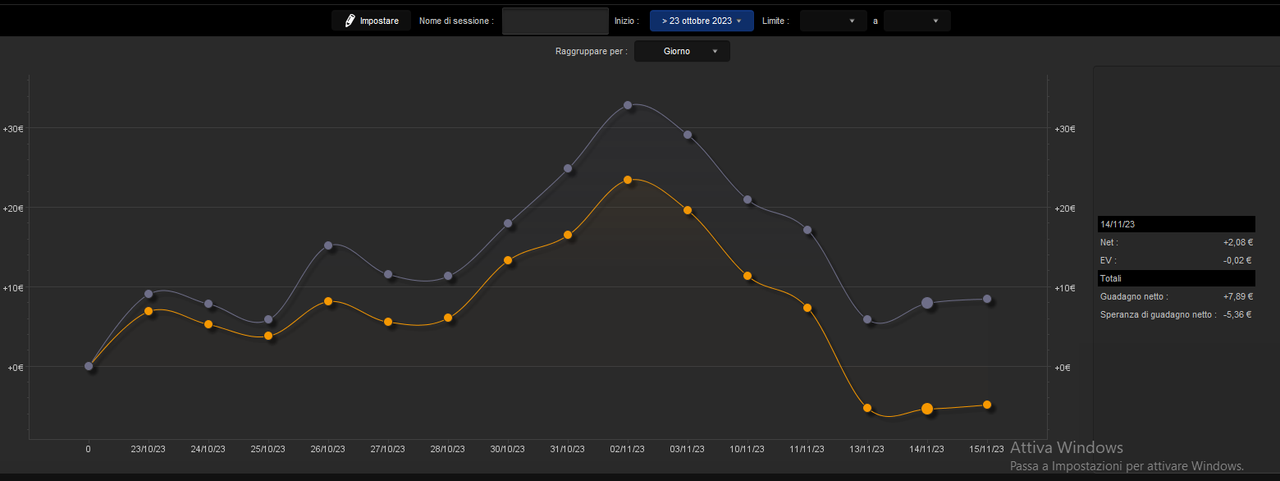
Task: Click the orange data point at 23/10/23
Action: click(x=149, y=311)
